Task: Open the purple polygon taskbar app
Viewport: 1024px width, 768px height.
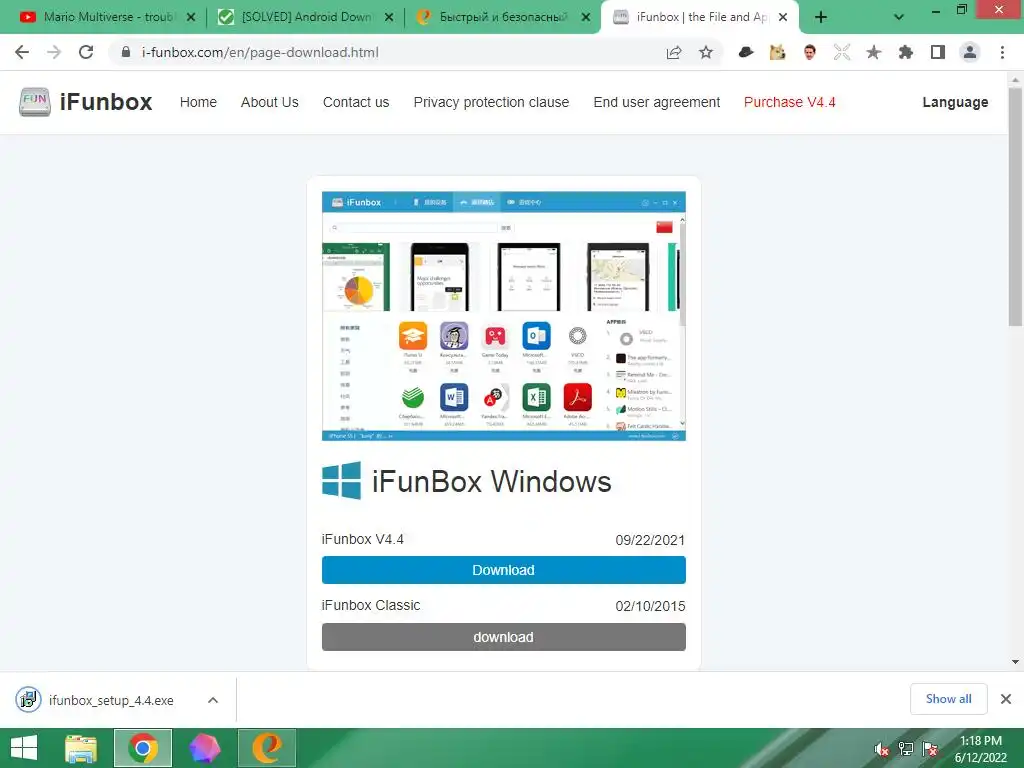Action: pyautogui.click(x=204, y=748)
